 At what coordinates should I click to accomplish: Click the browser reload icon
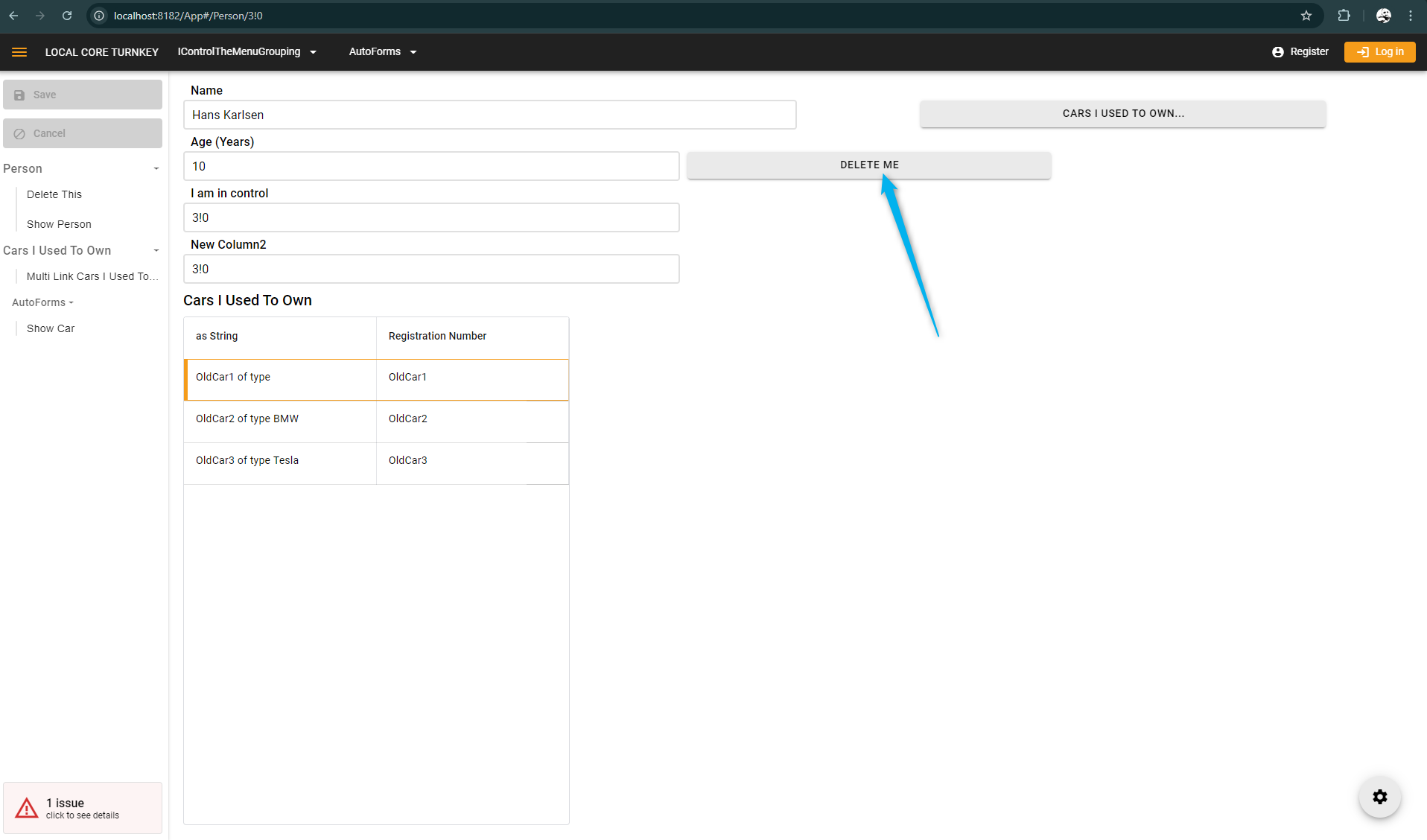(x=67, y=16)
